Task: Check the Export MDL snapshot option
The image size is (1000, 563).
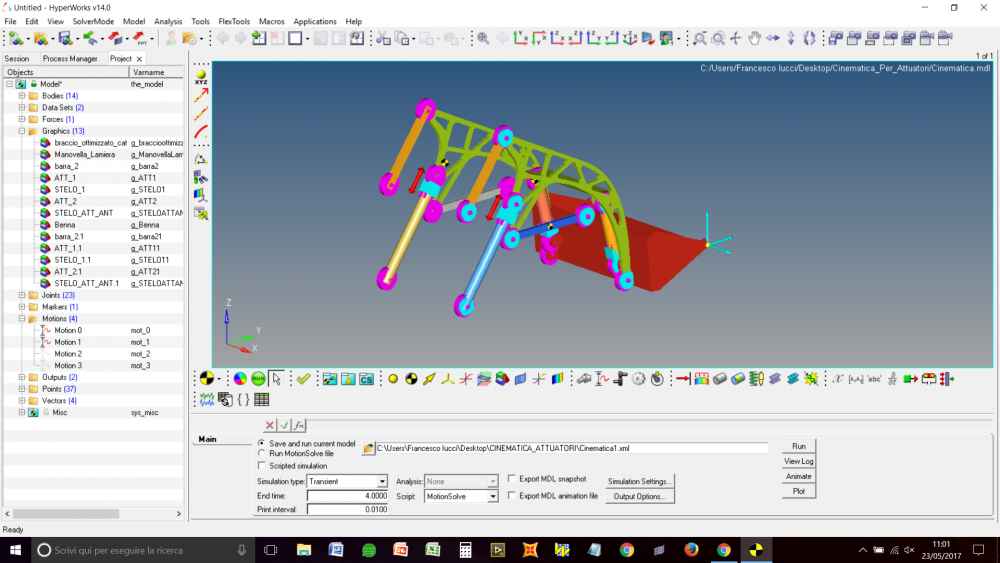Action: 512,479
